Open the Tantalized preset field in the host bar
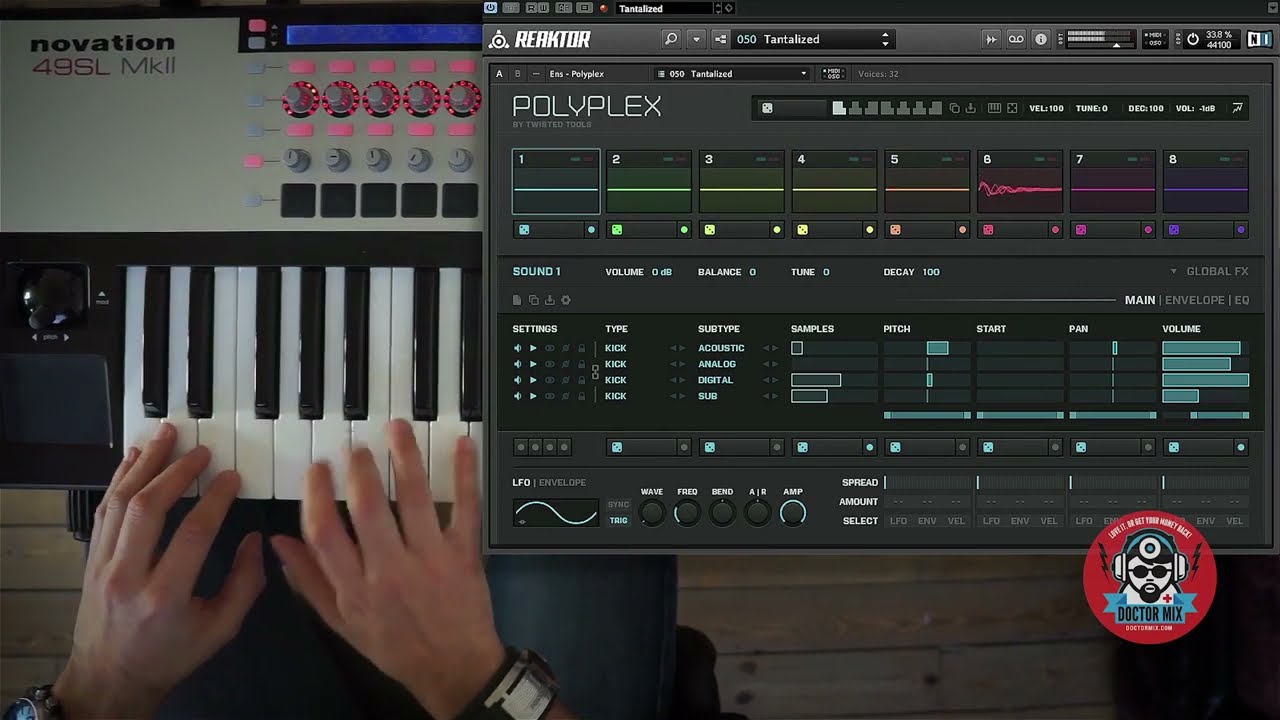Viewport: 1280px width, 720px height. [665, 8]
